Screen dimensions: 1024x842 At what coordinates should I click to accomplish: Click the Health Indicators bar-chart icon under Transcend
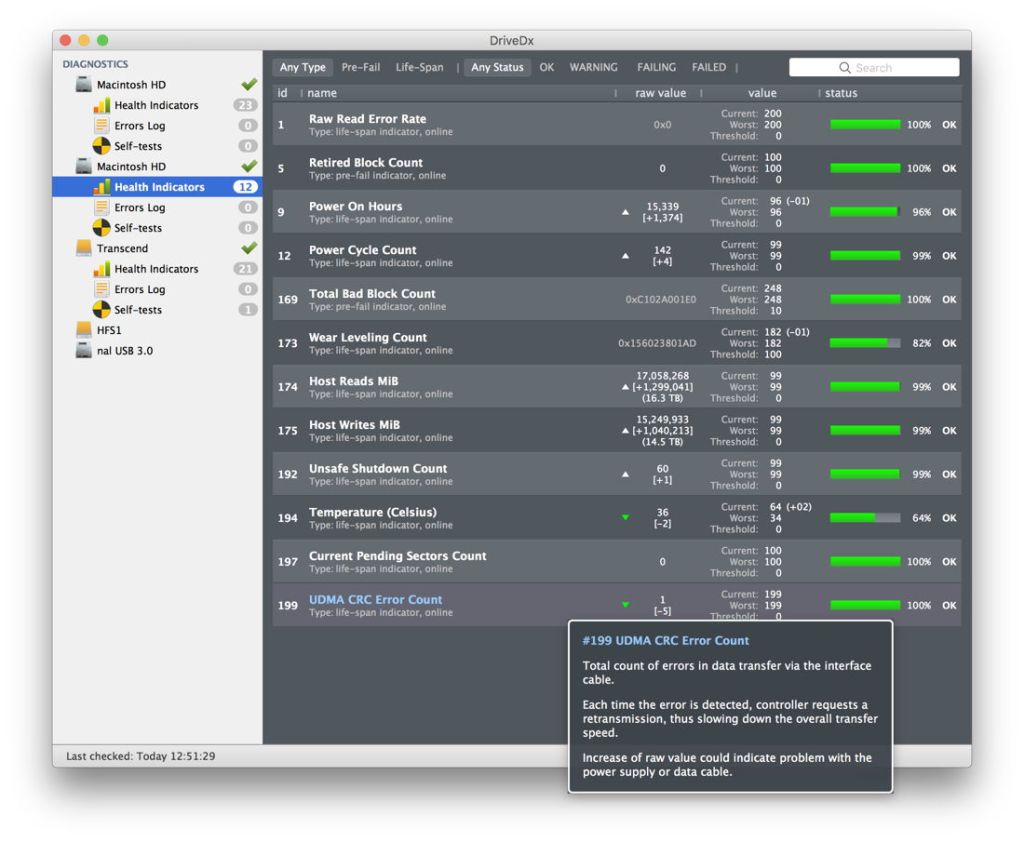[101, 269]
